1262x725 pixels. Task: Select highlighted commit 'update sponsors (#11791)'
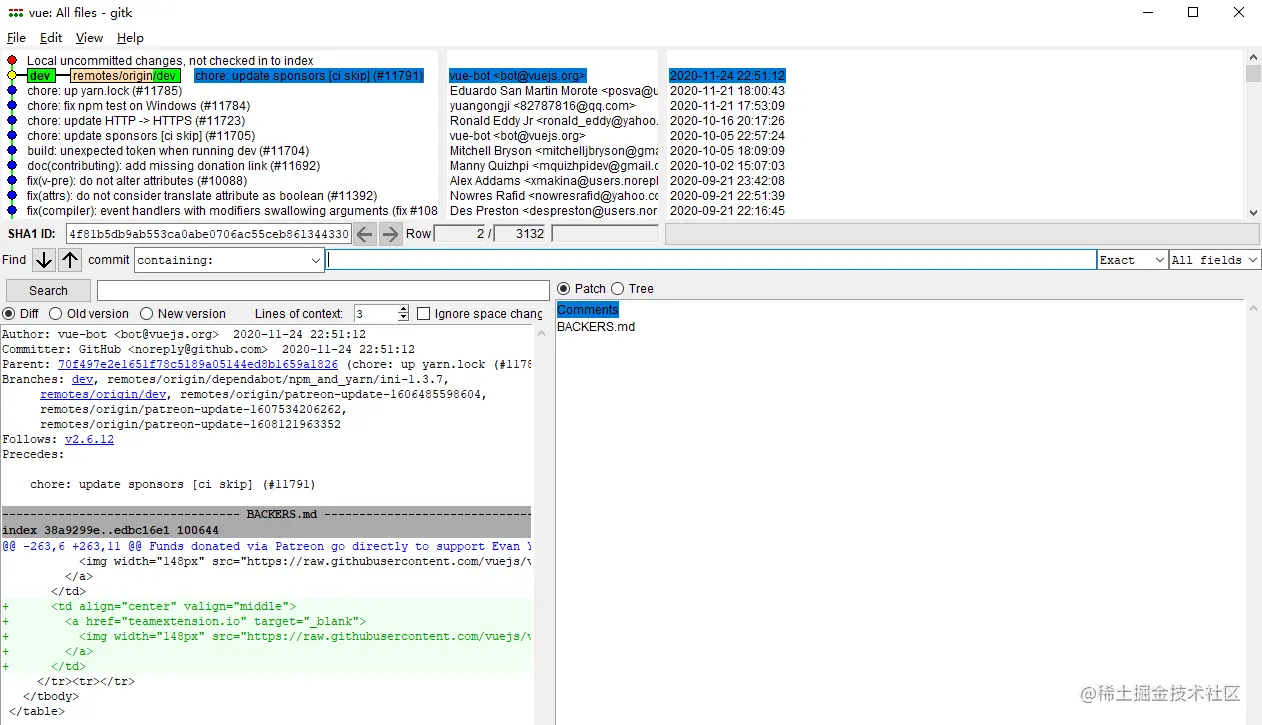tap(309, 76)
